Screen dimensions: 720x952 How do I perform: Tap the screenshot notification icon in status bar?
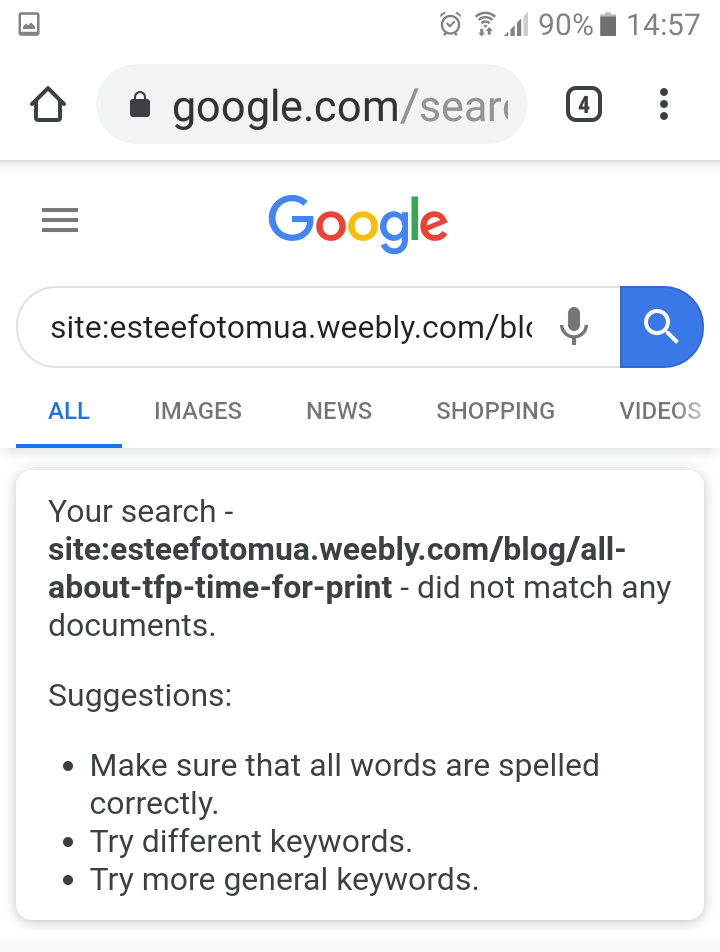[29, 25]
